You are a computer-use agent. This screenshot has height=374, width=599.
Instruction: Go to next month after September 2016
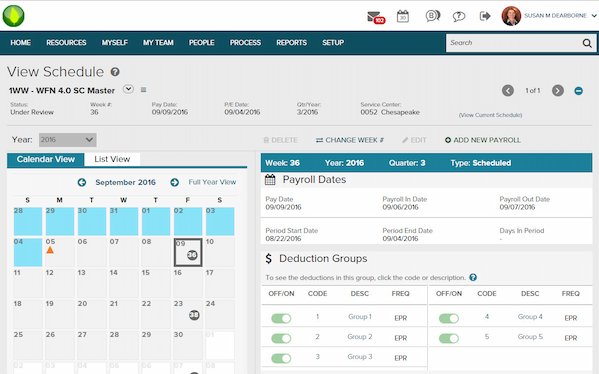point(175,182)
